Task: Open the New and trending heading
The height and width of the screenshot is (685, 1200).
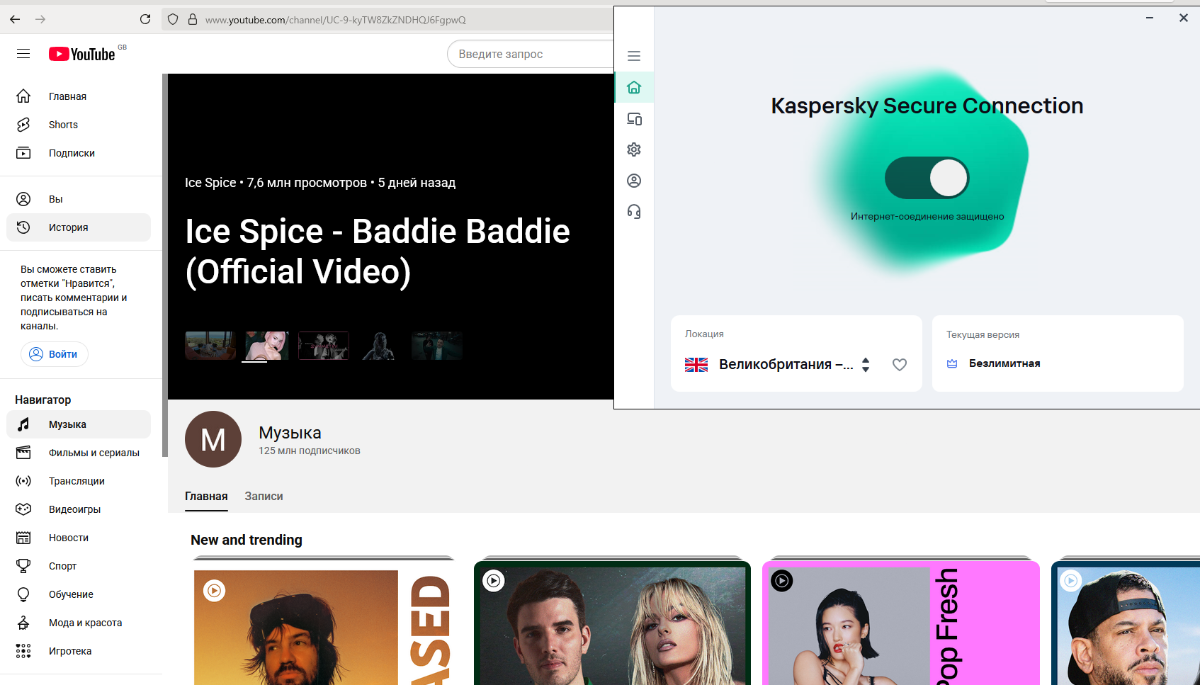Action: tap(246, 540)
